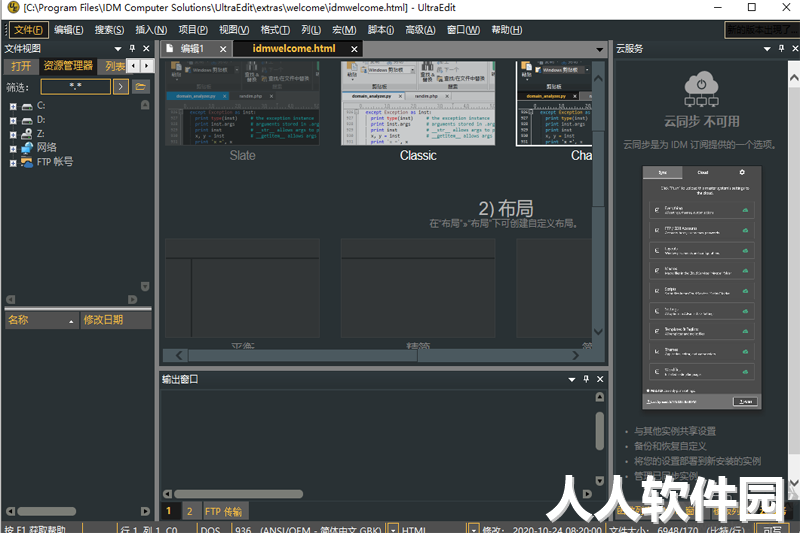Click the 筛选 filter input field
This screenshot has width=800, height=533.
(76, 87)
